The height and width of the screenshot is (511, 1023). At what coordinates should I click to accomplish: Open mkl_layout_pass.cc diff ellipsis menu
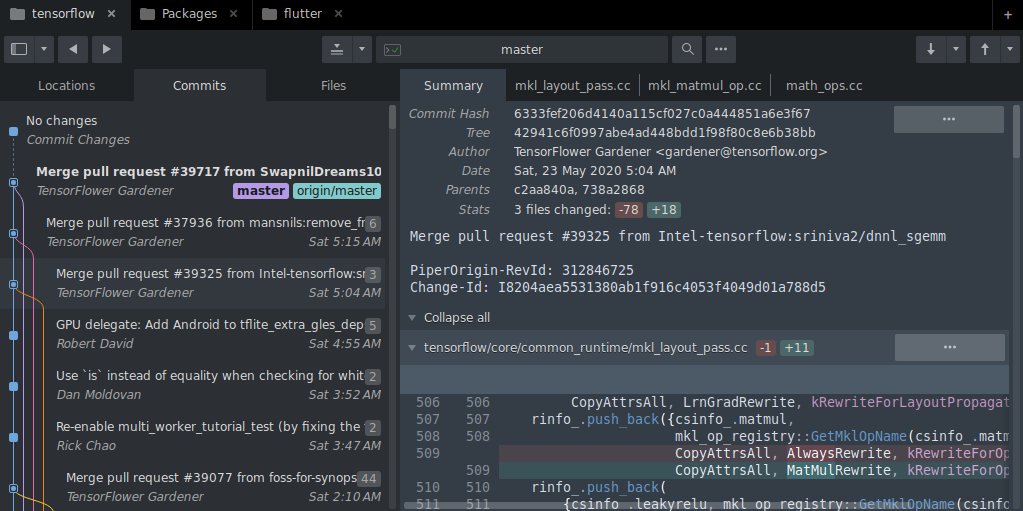coord(949,347)
